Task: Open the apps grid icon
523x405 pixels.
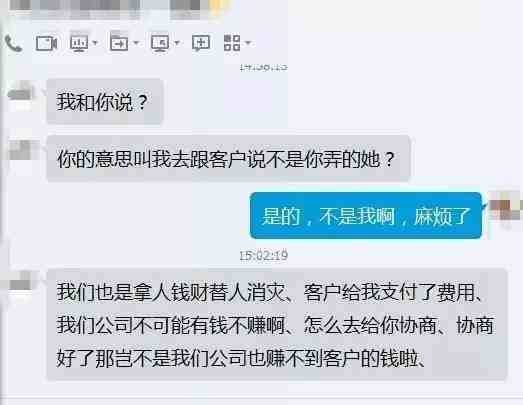Action: [232, 43]
